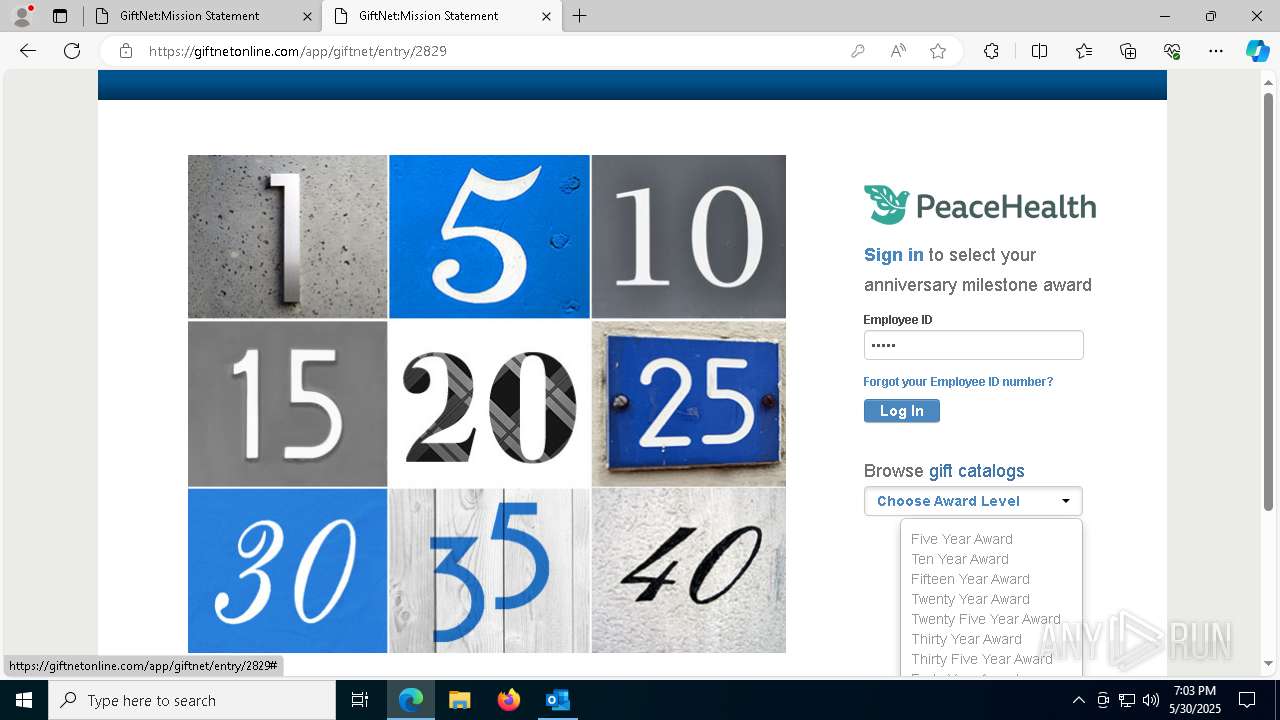This screenshot has width=1280, height=720.
Task: Select Thirty Five Year Award option
Action: (982, 659)
